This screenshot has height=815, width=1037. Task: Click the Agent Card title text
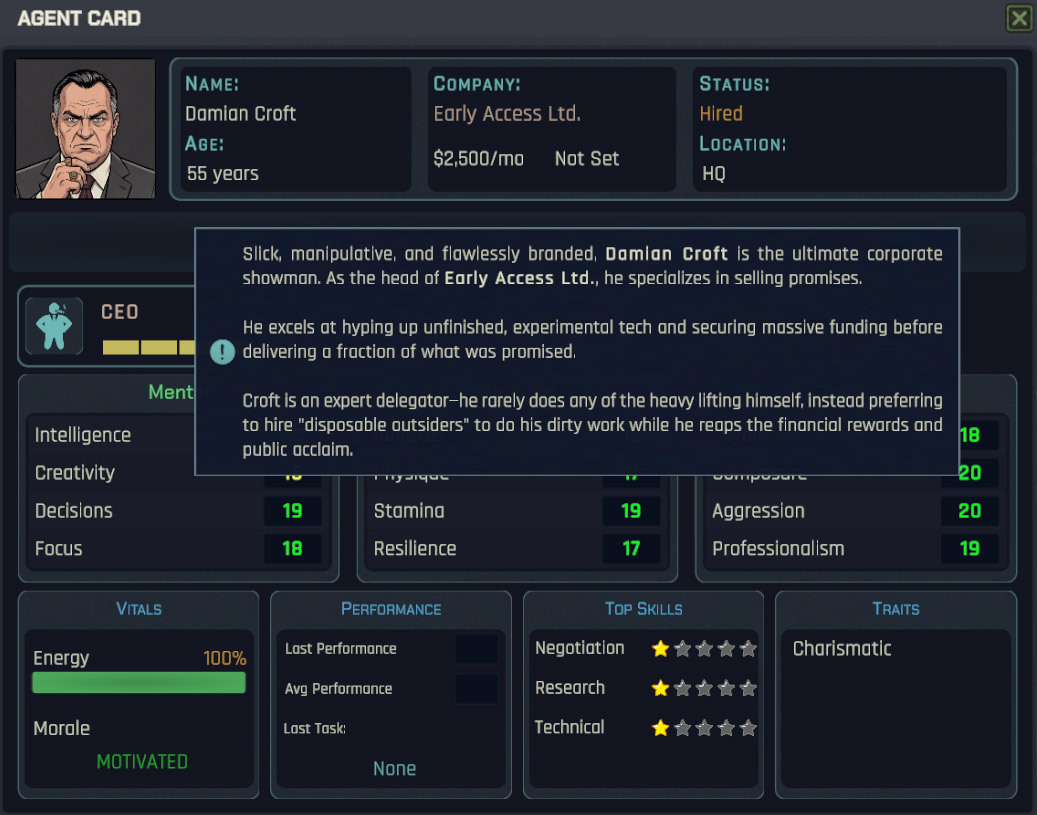(79, 19)
